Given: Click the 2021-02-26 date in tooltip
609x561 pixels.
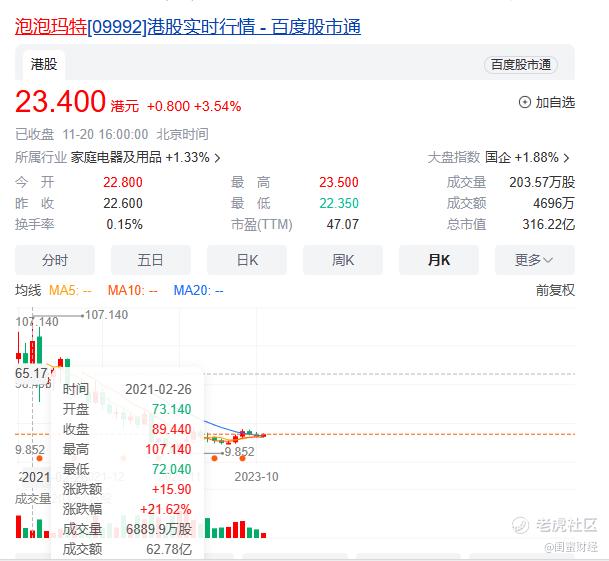Looking at the screenshot, I should (158, 389).
